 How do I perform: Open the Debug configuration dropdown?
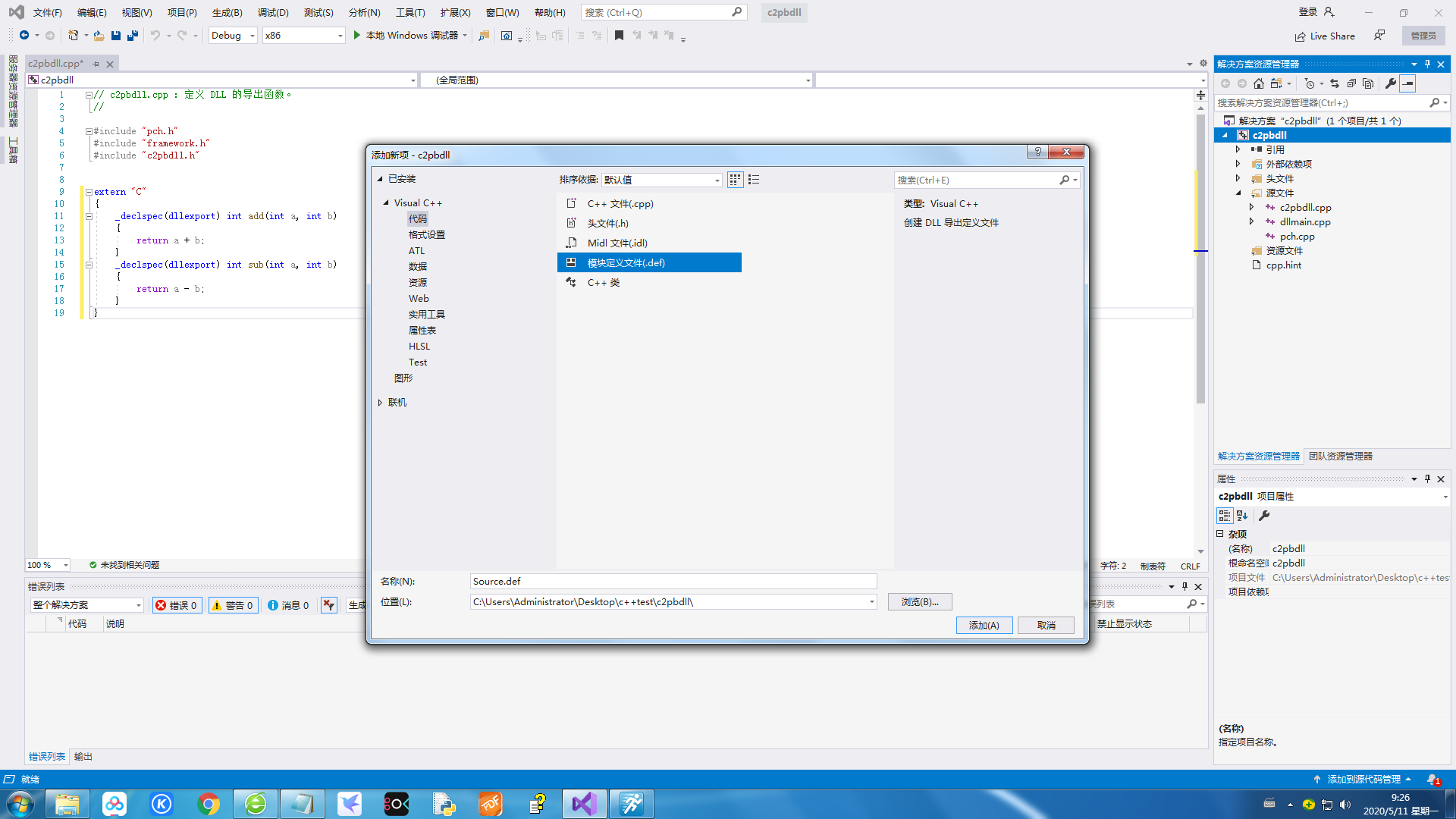click(x=232, y=35)
